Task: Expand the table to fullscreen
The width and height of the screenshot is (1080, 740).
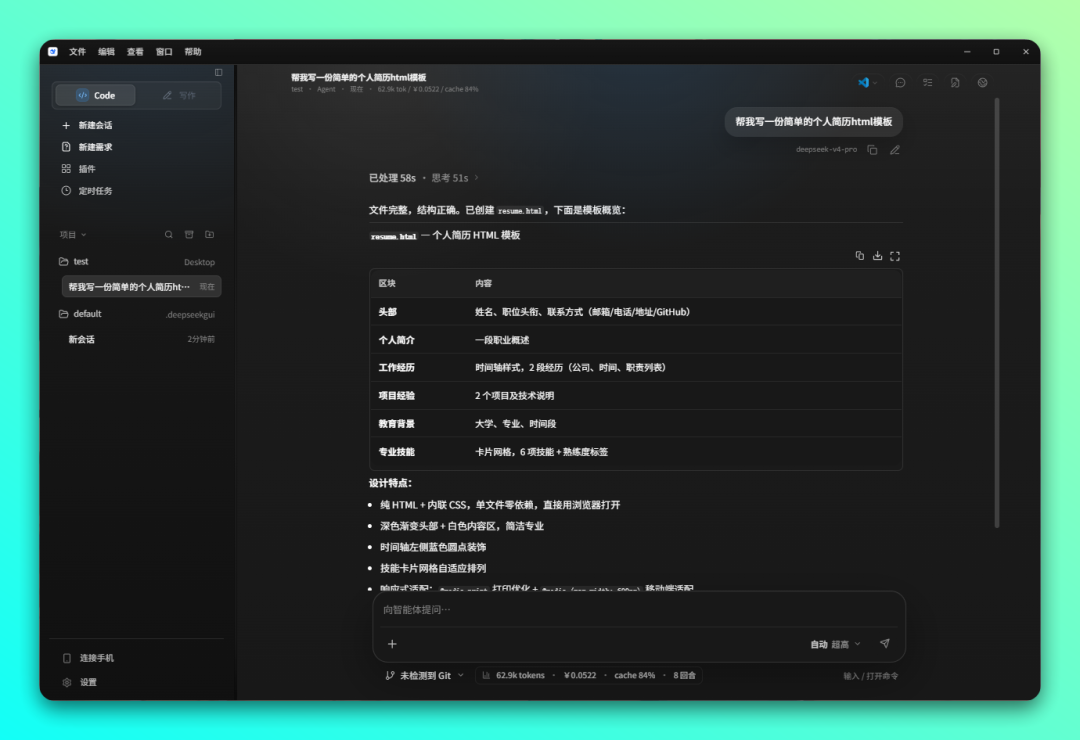Action: coord(895,256)
